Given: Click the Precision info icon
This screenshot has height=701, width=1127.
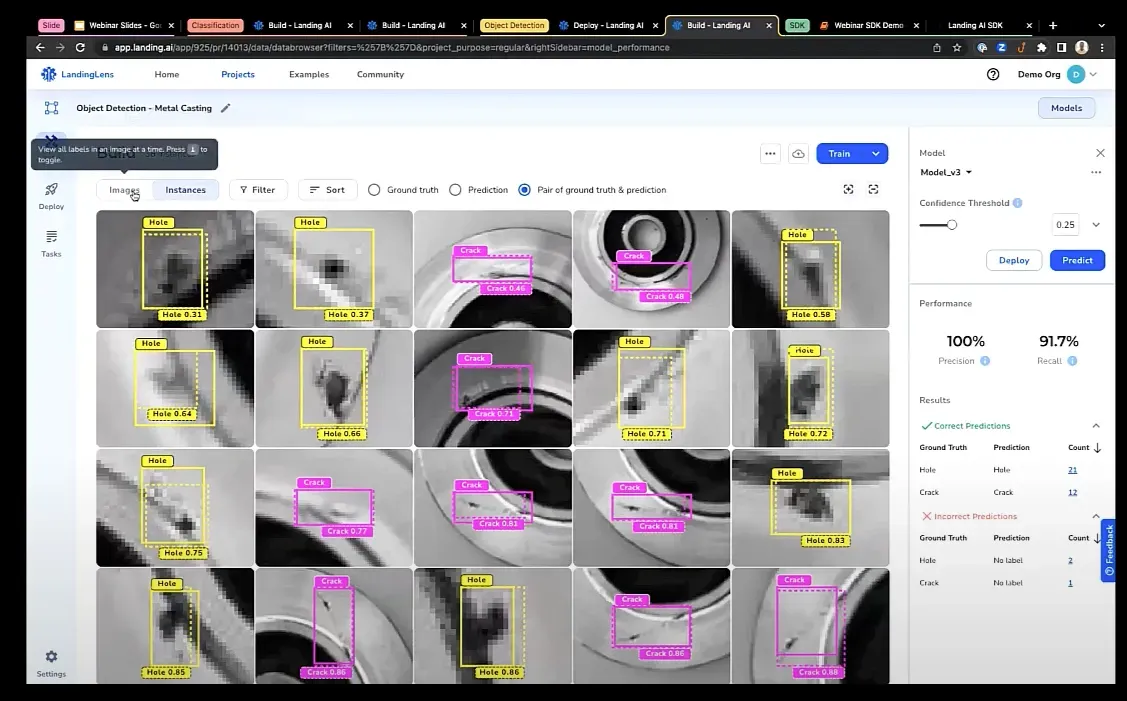Looking at the screenshot, I should click(x=985, y=361).
